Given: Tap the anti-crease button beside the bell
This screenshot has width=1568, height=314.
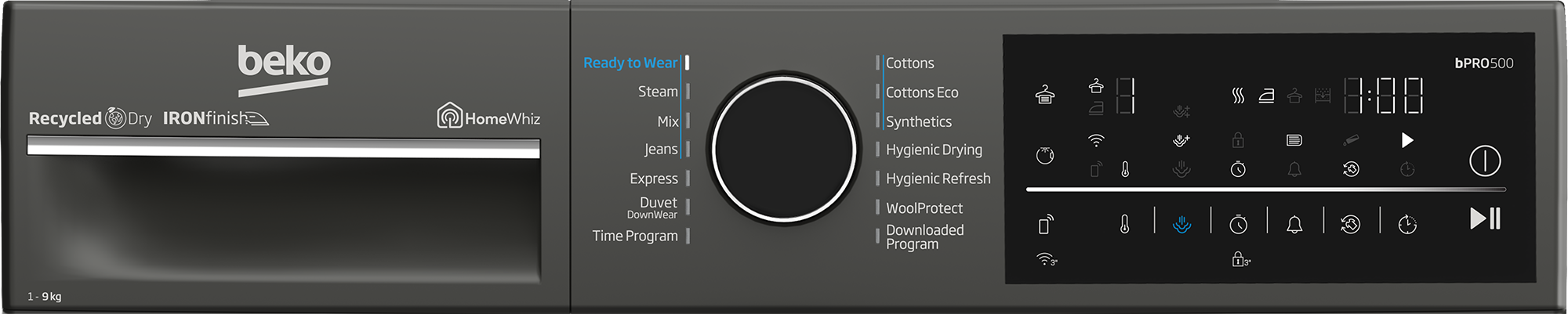Looking at the screenshot, I should 1350,225.
